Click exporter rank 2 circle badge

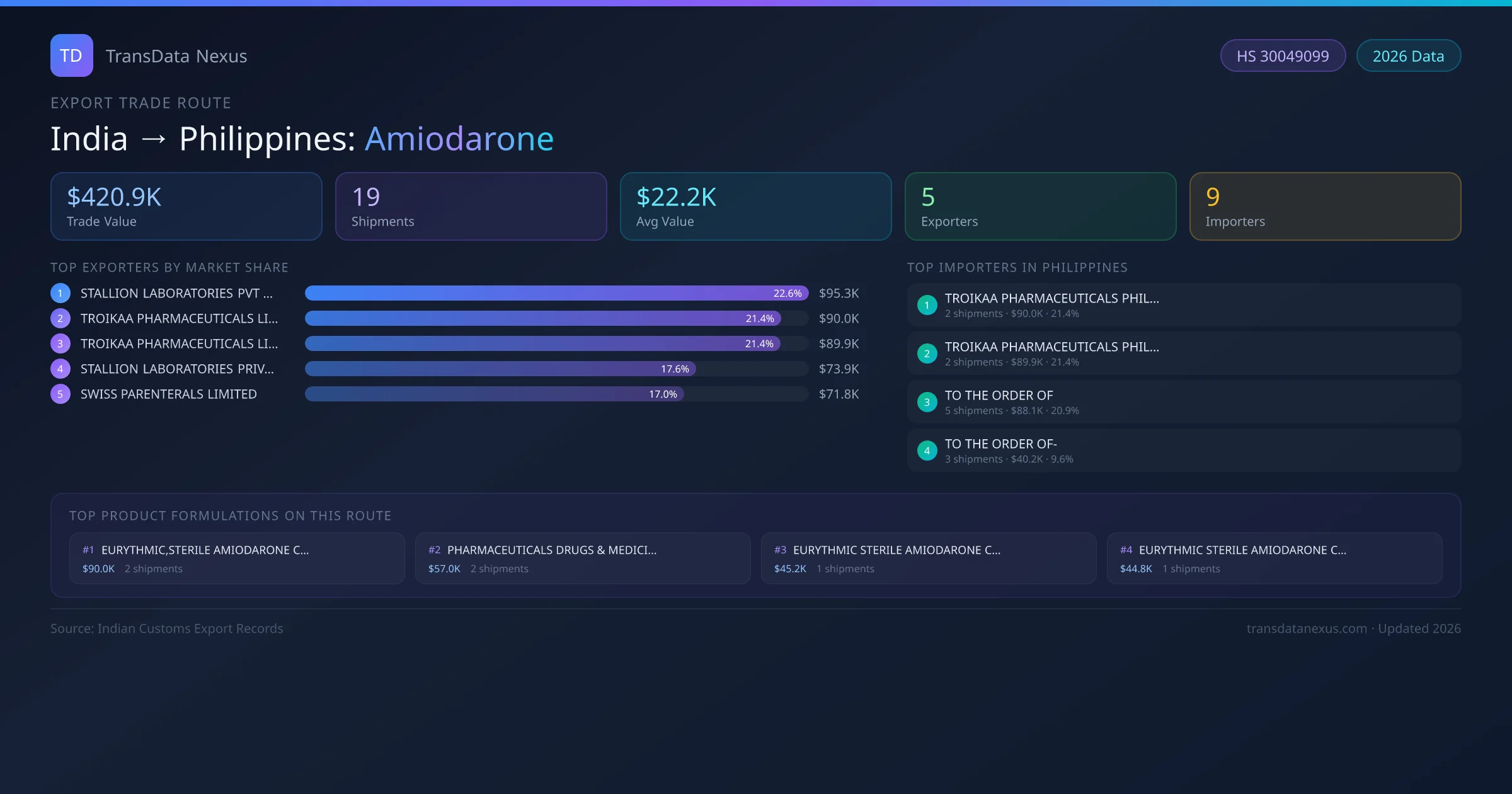coord(60,318)
